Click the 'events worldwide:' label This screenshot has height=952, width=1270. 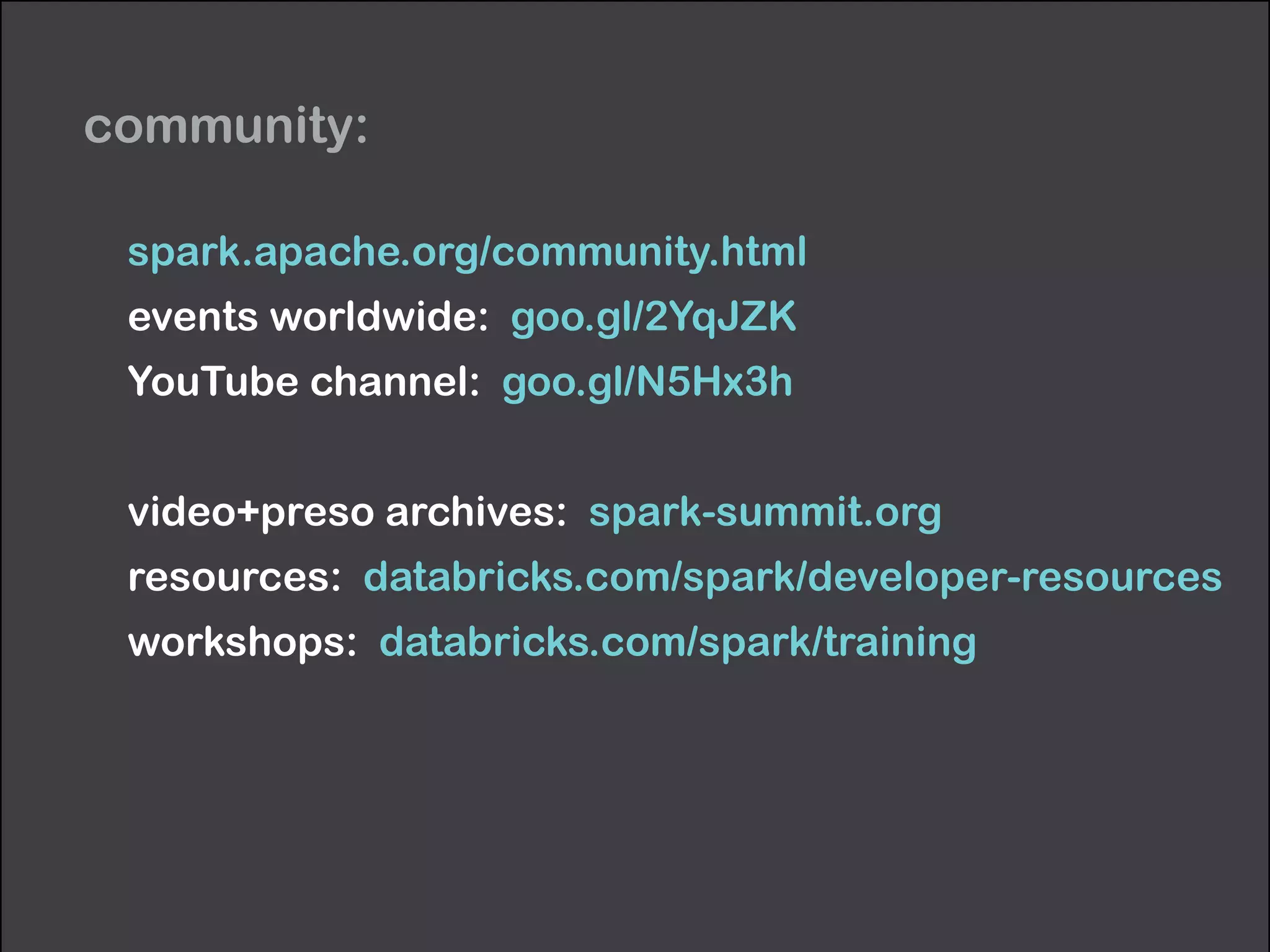[x=308, y=317]
